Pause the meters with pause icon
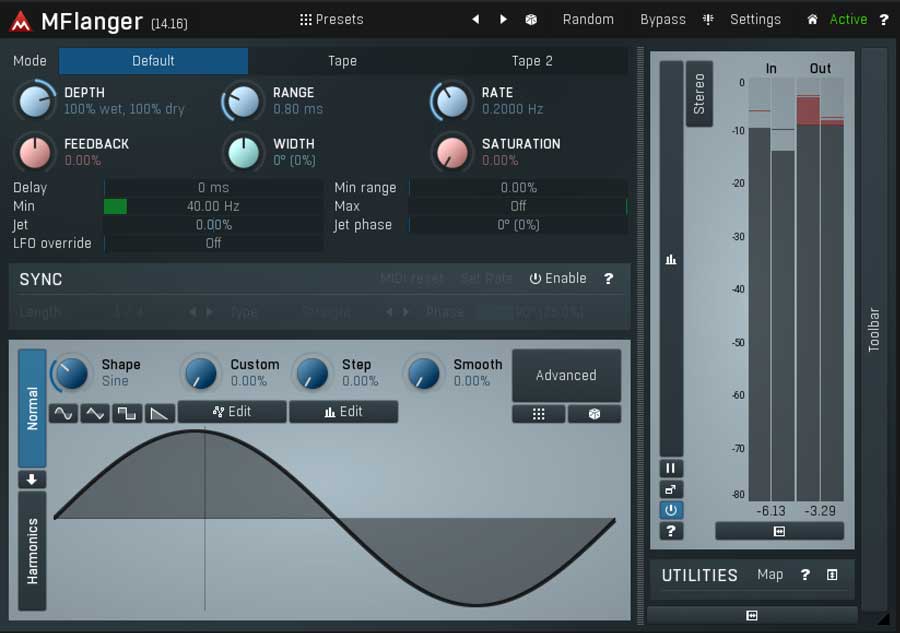The height and width of the screenshot is (633, 900). click(671, 468)
